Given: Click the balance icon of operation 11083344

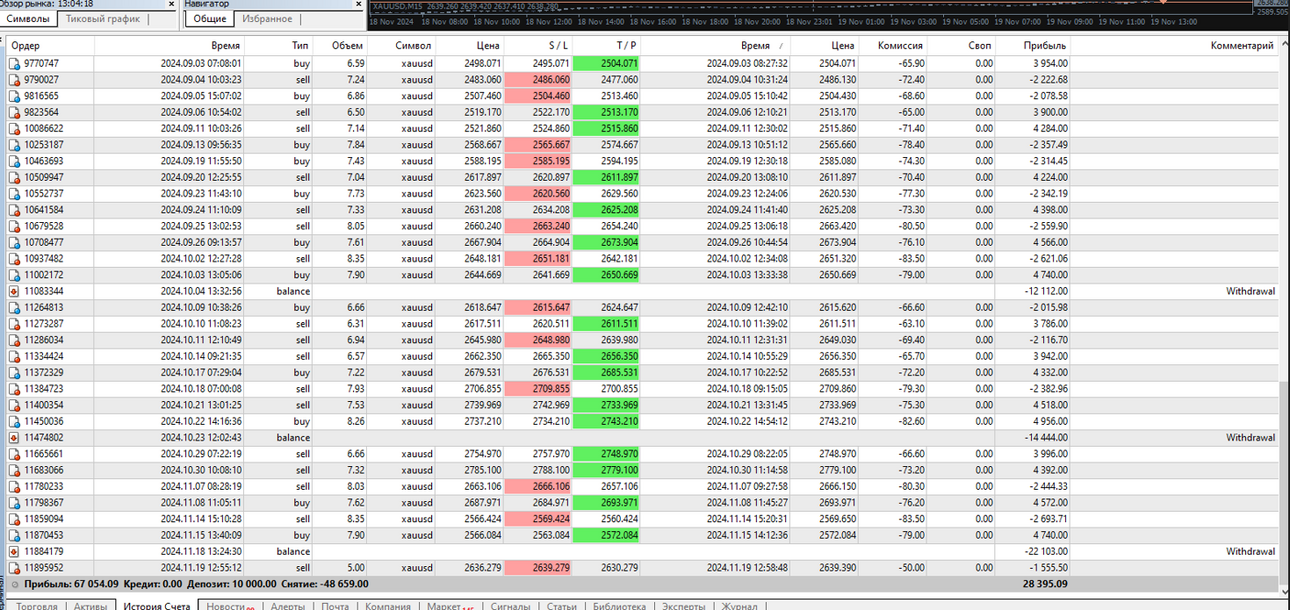Looking at the screenshot, I should [x=14, y=291].
